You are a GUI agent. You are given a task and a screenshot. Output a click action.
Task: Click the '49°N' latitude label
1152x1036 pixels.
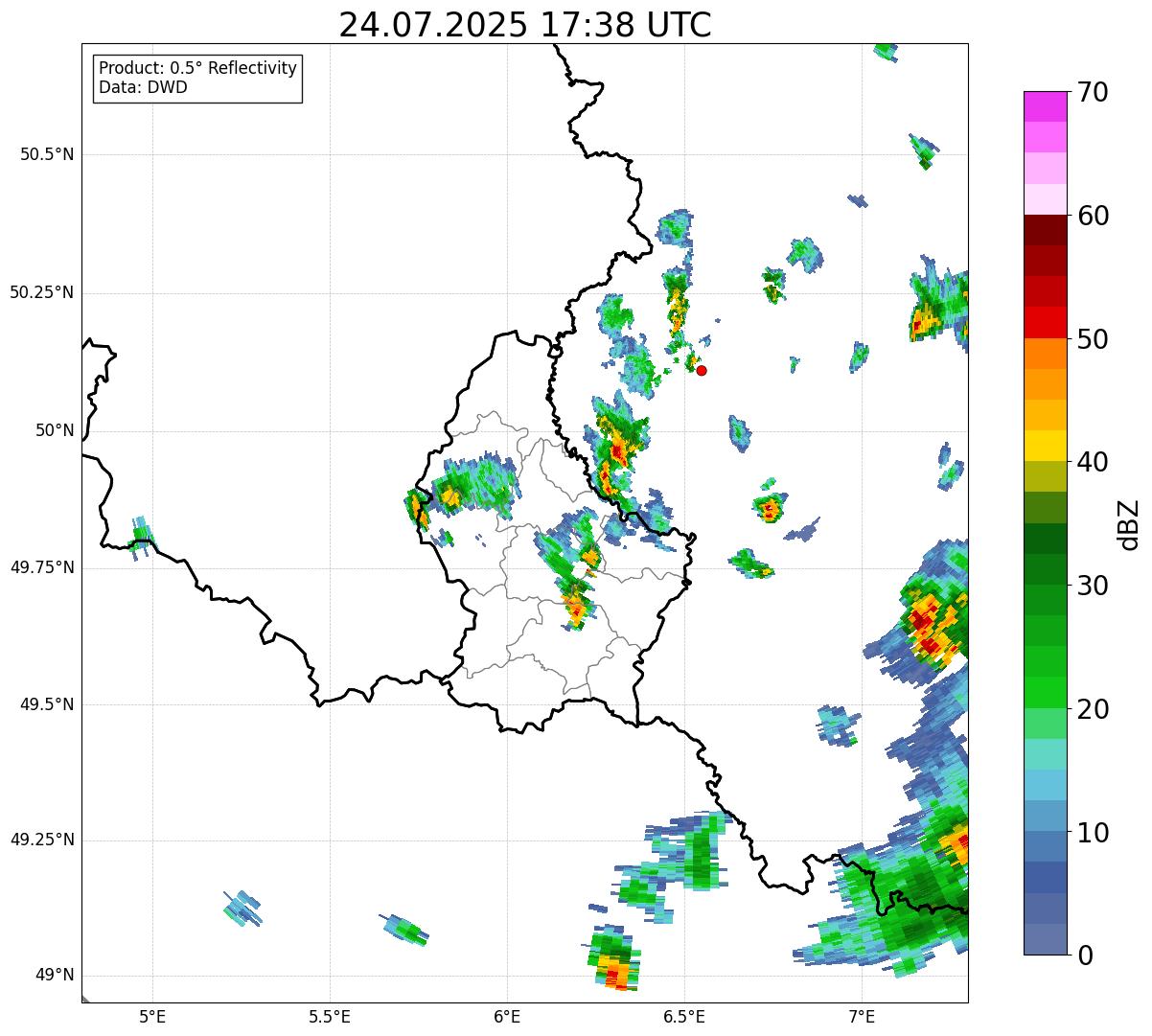coord(55,976)
